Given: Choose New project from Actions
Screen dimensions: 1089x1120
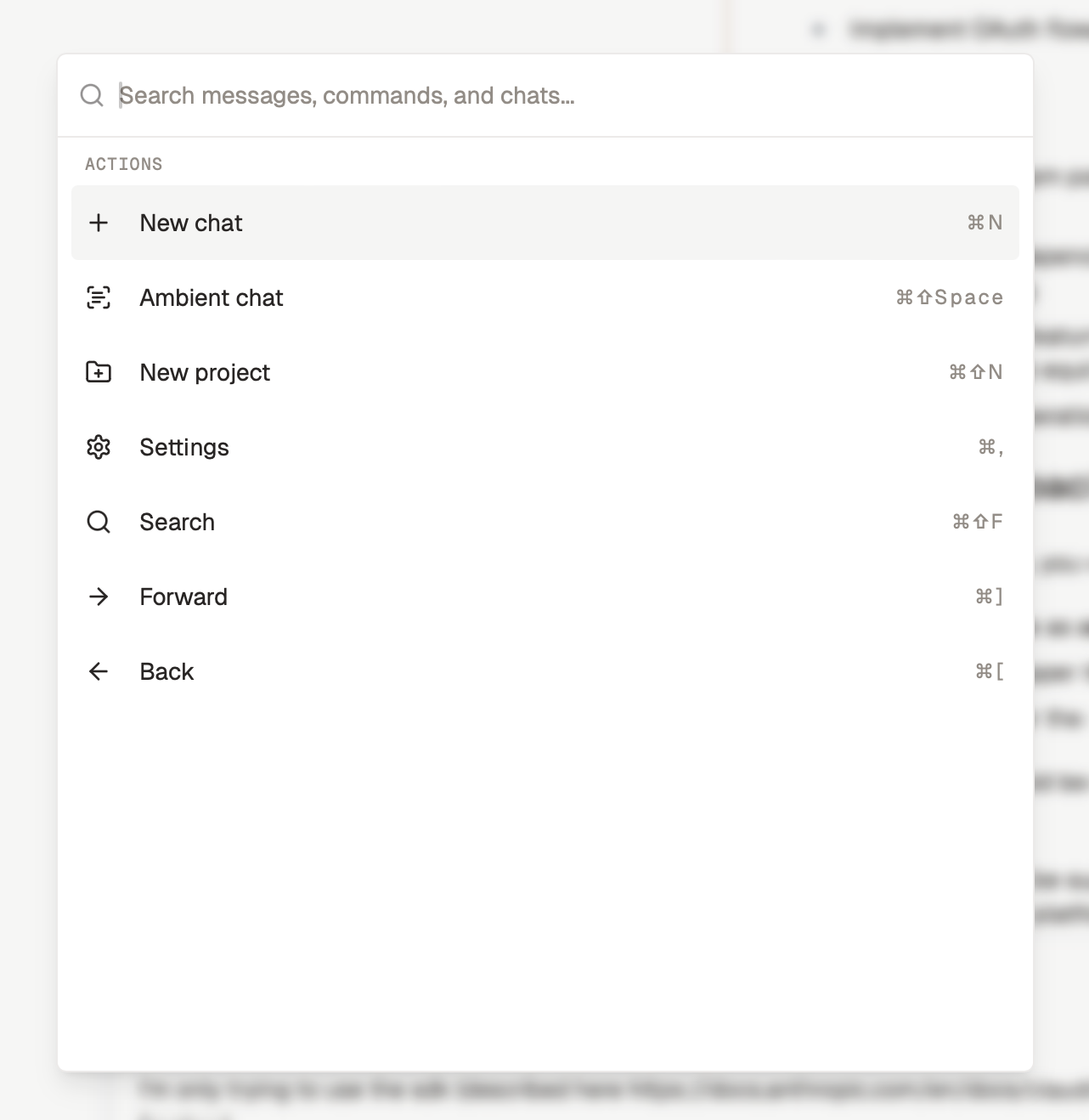Looking at the screenshot, I should pyautogui.click(x=204, y=372).
